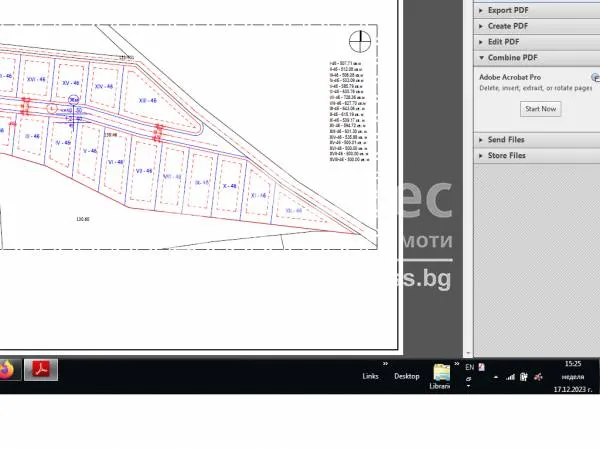Switch to Adobe Reader taskbar icon
Screen dimensions: 600x450
43,370
